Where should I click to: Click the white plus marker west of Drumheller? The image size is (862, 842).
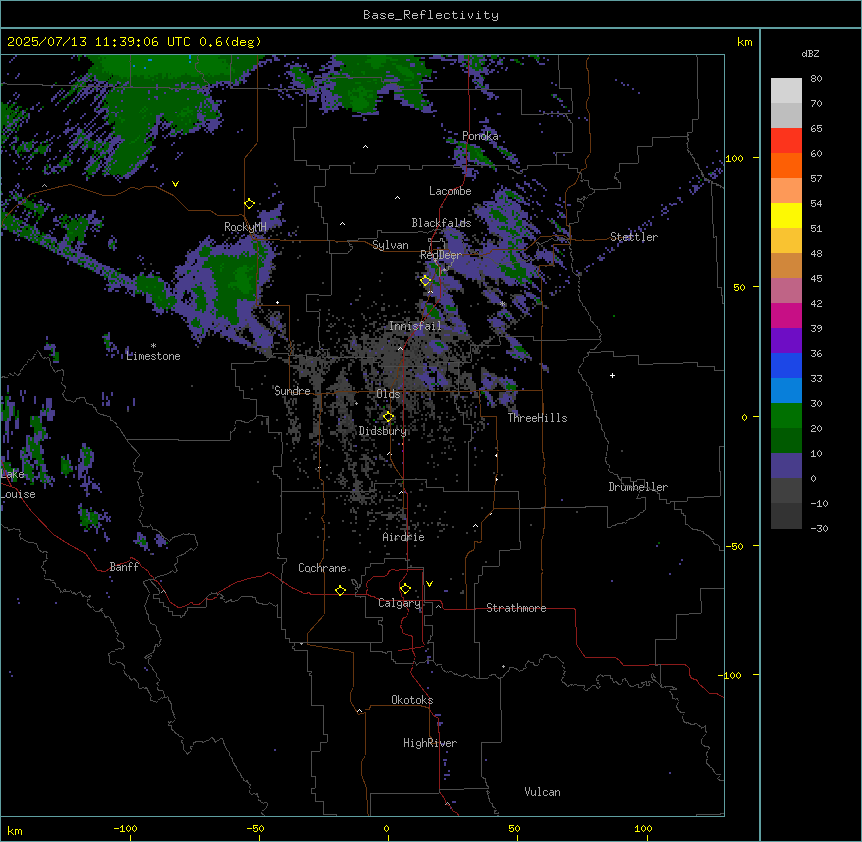click(612, 375)
